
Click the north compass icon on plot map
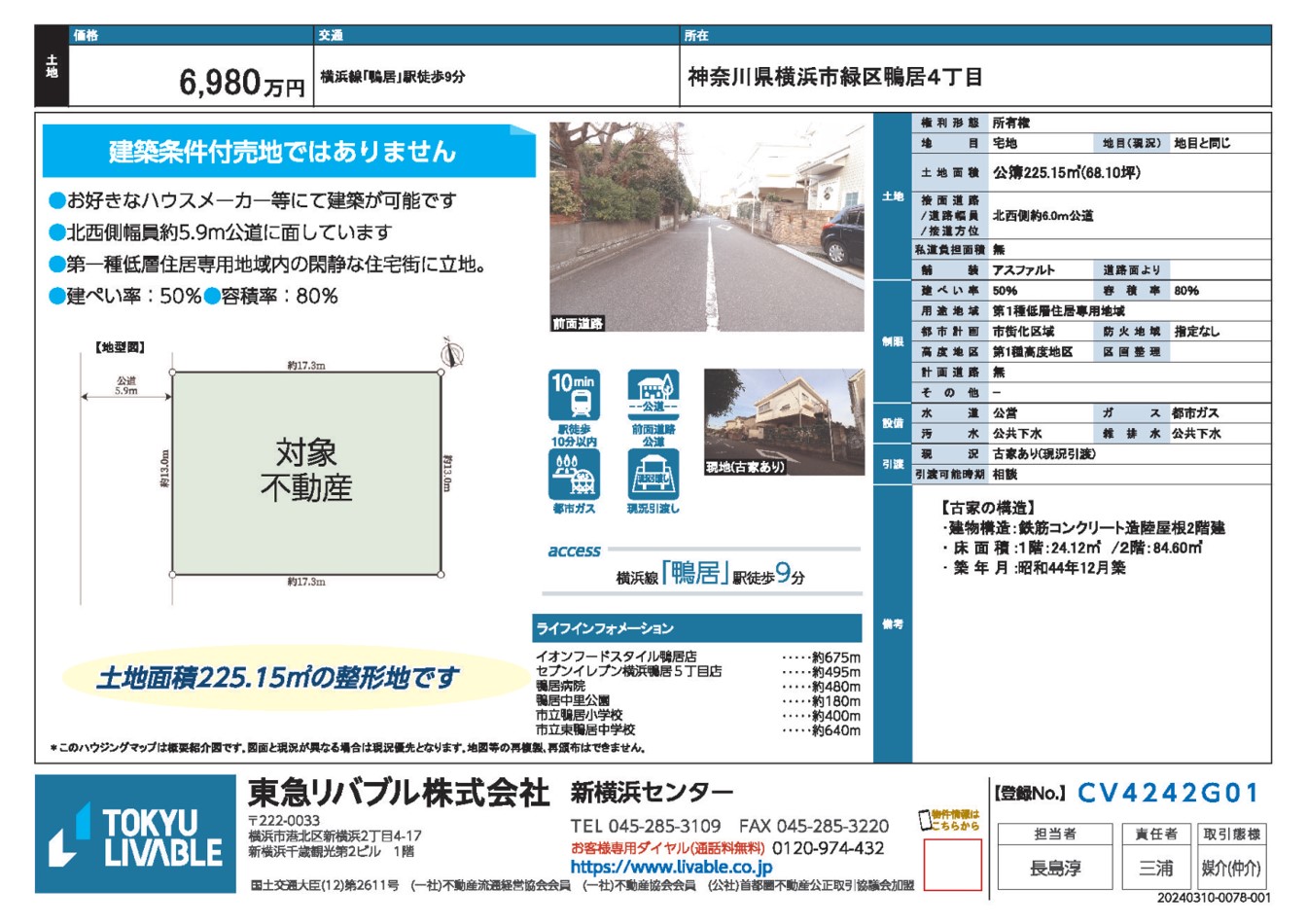451,352
